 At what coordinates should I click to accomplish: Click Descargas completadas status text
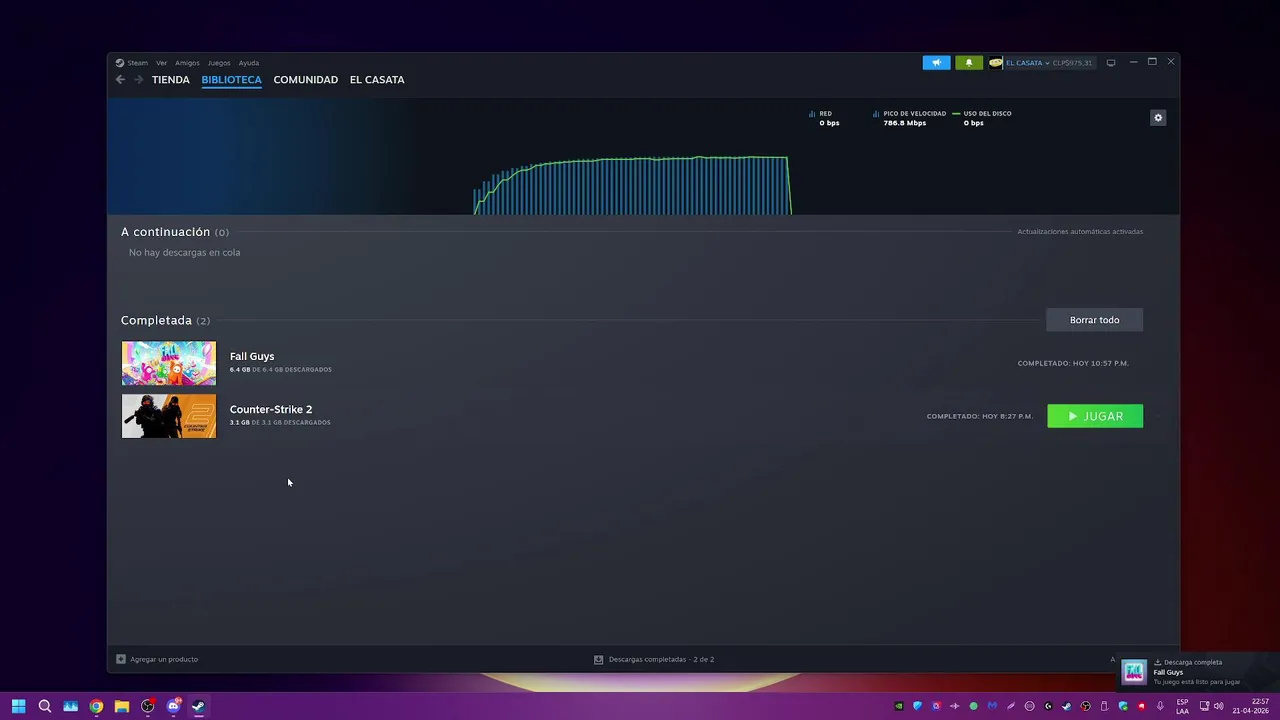[x=661, y=659]
